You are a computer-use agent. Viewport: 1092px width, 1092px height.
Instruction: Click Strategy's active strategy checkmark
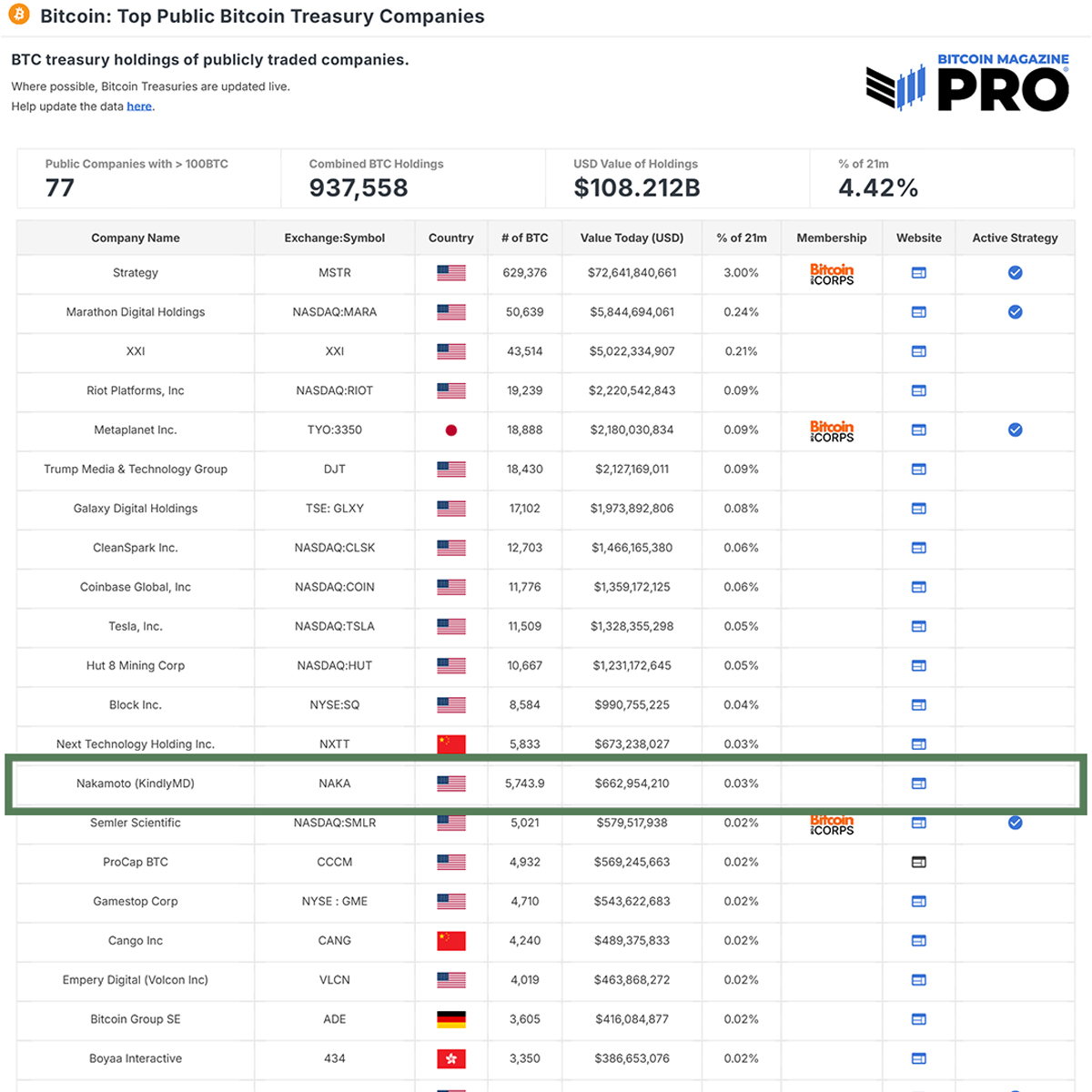click(x=1016, y=273)
